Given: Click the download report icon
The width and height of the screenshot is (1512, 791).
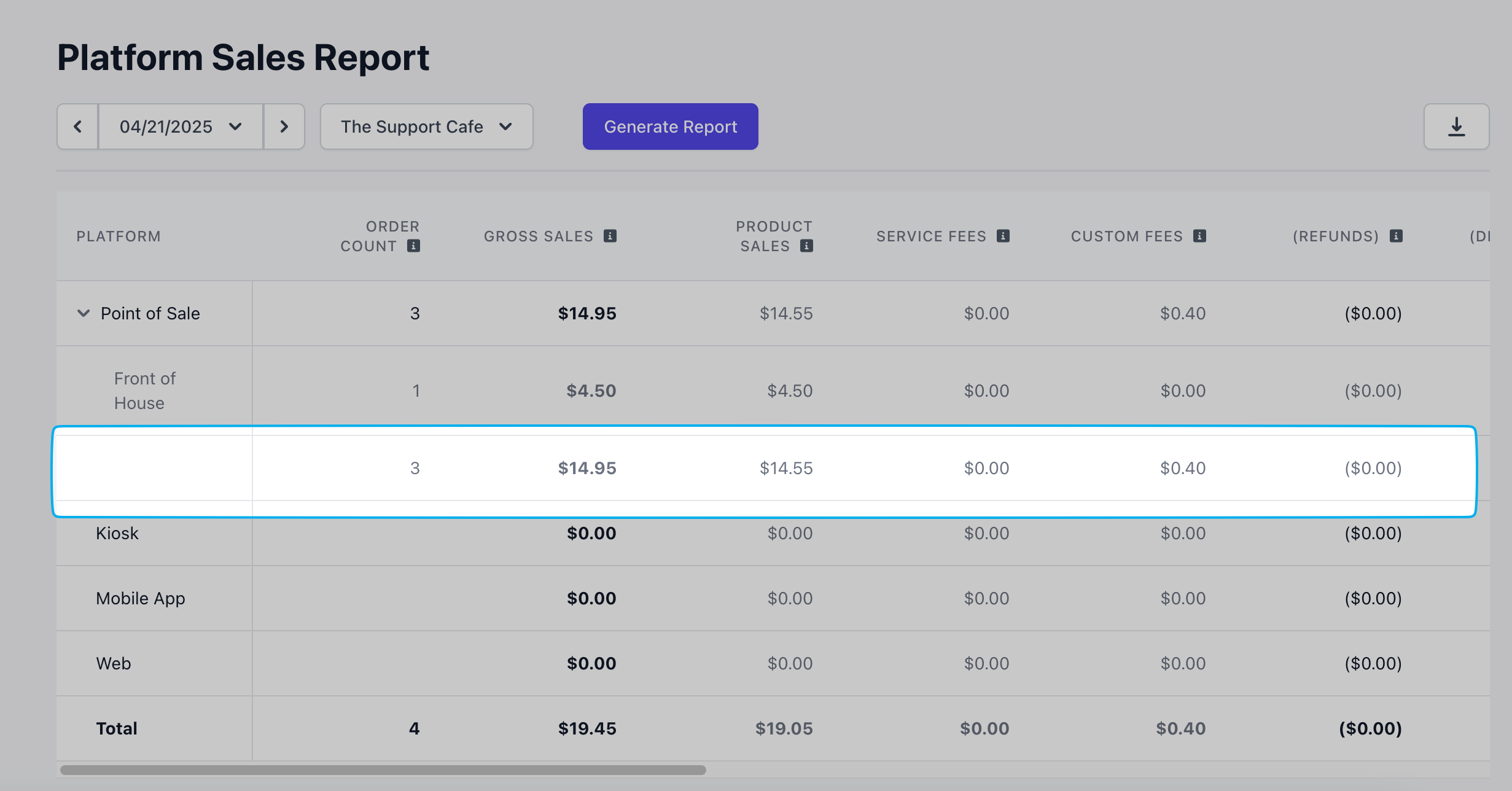Looking at the screenshot, I should coord(1456,127).
